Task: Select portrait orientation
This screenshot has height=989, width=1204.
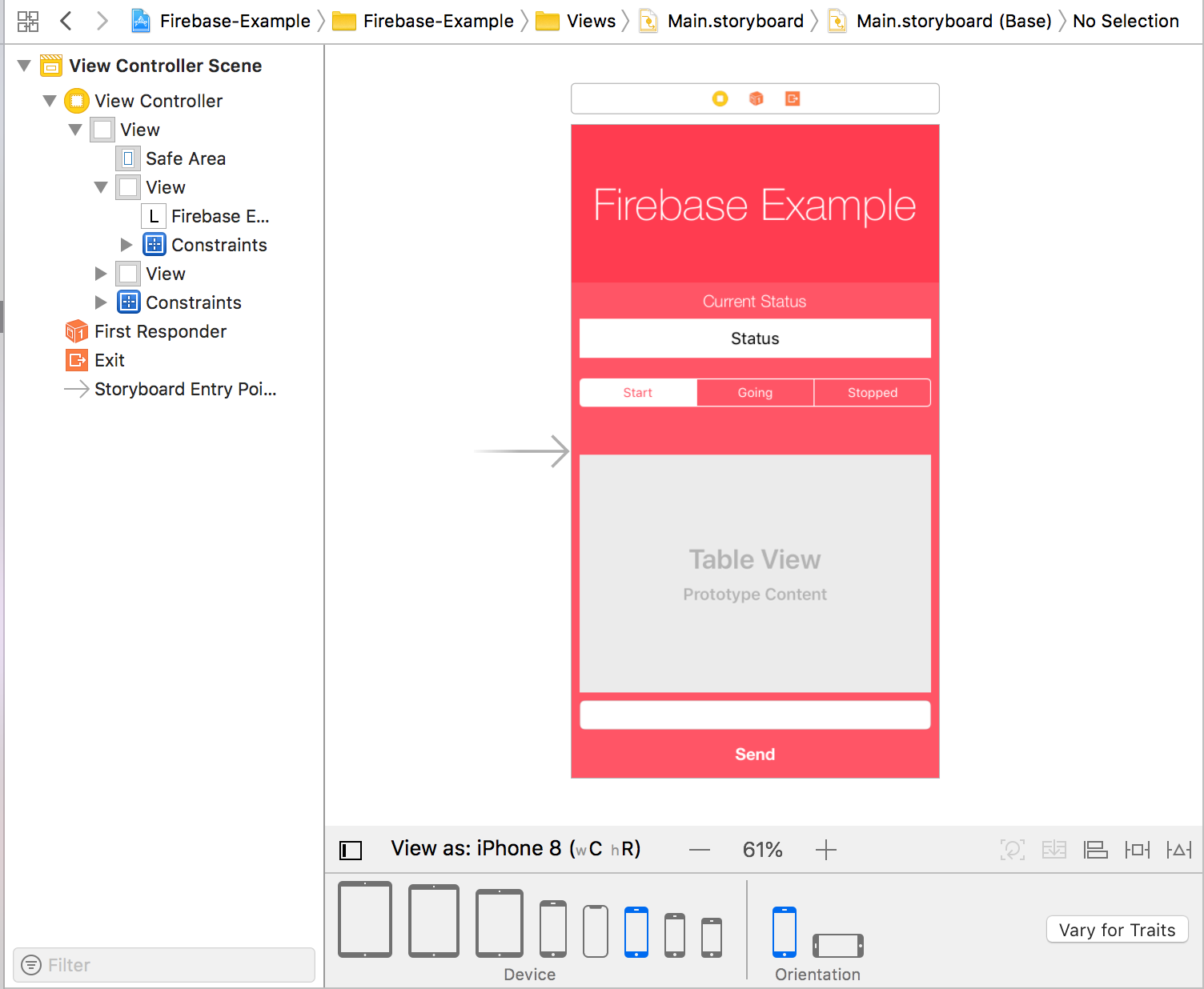Action: pos(785,932)
